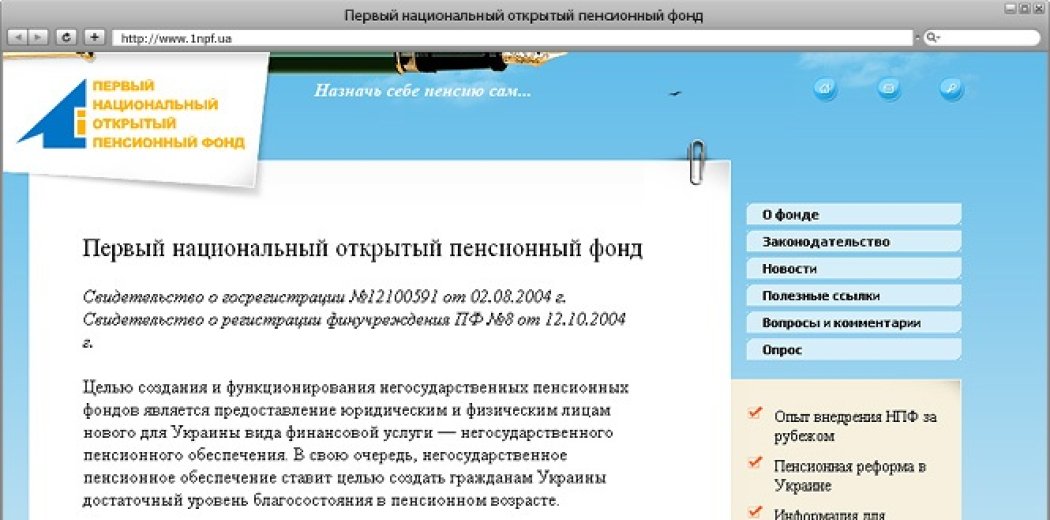Open the 'Законодательство' menu item
1050x520 pixels.
point(854,242)
